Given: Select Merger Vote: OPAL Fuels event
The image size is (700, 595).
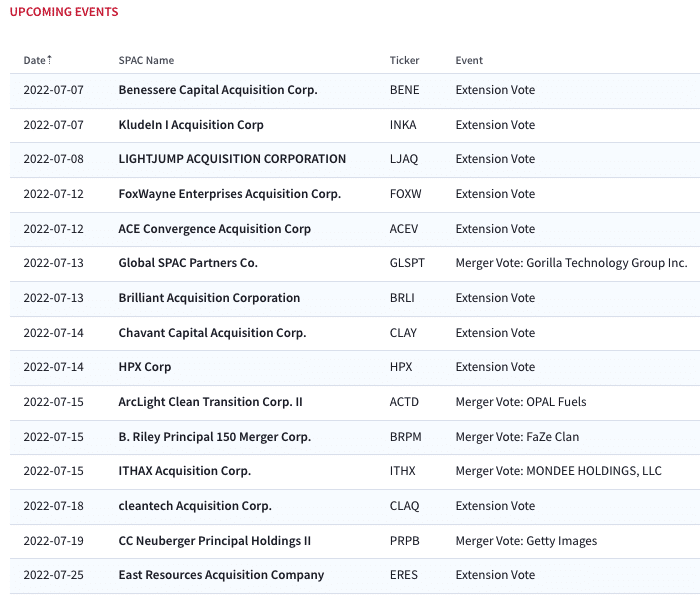Looking at the screenshot, I should (x=521, y=402).
